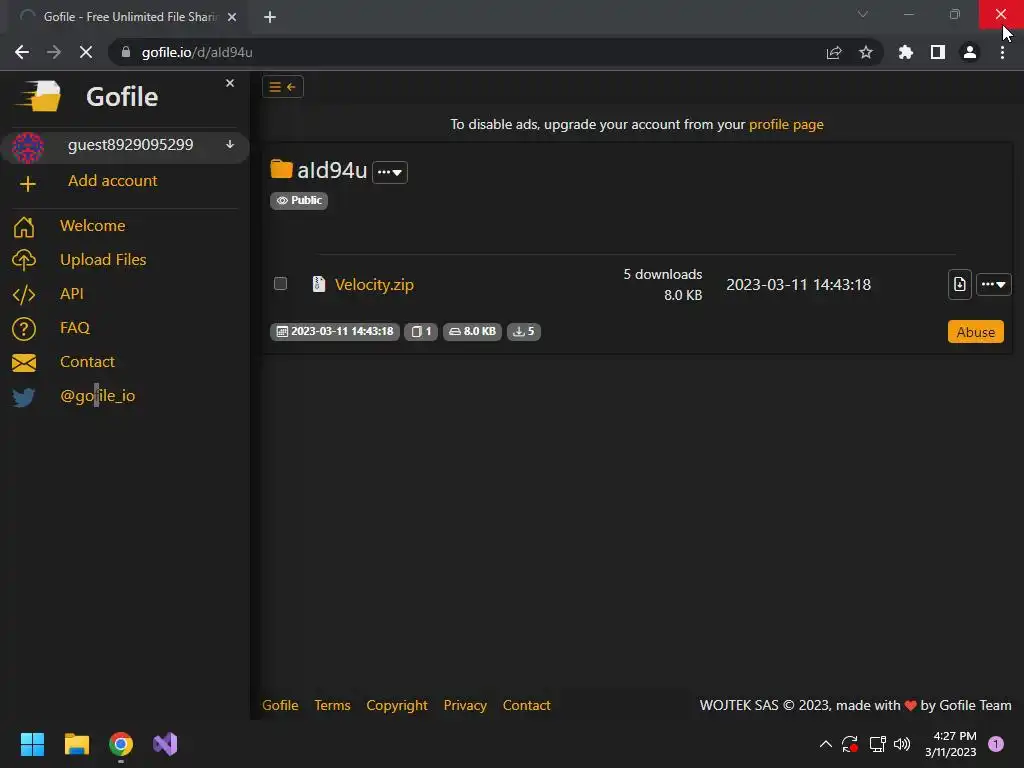Collapse sidebar using the menu-arrow toggle button
Screen dimensions: 1024x768
(x=283, y=87)
